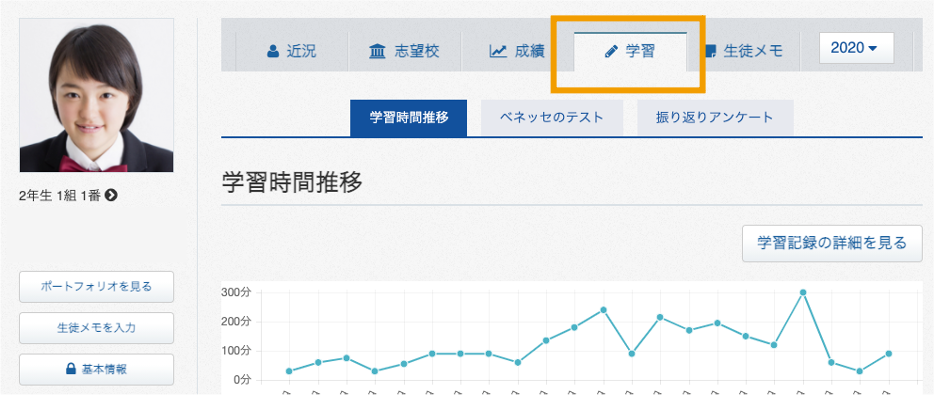Image resolution: width=935 pixels, height=395 pixels.
Task: Click the 学習記録の詳細を見る button
Action: (x=832, y=243)
